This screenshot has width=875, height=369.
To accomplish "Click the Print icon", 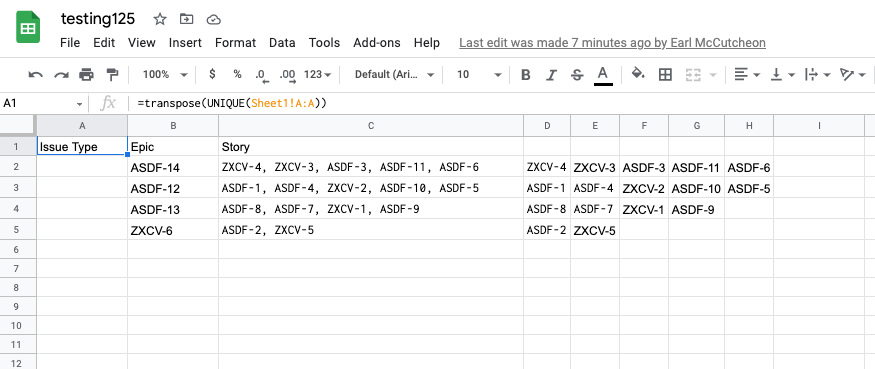I will (x=86, y=75).
